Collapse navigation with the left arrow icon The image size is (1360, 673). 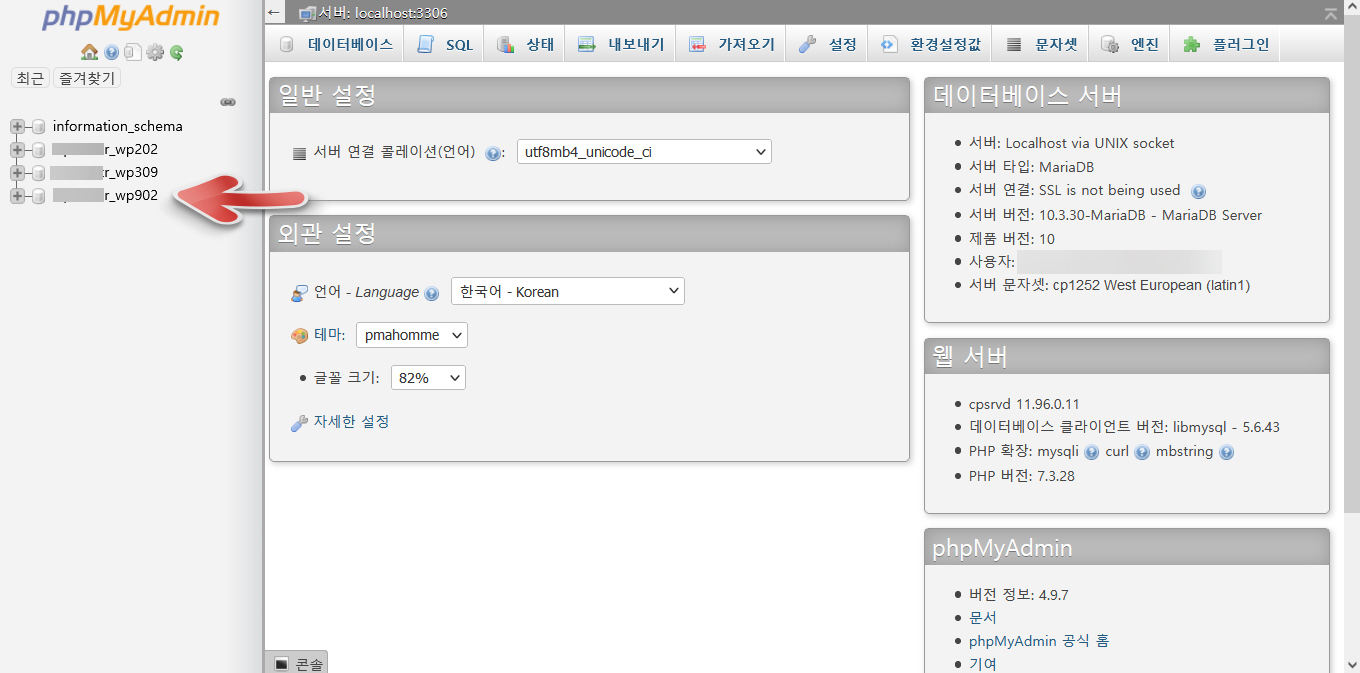pos(274,12)
